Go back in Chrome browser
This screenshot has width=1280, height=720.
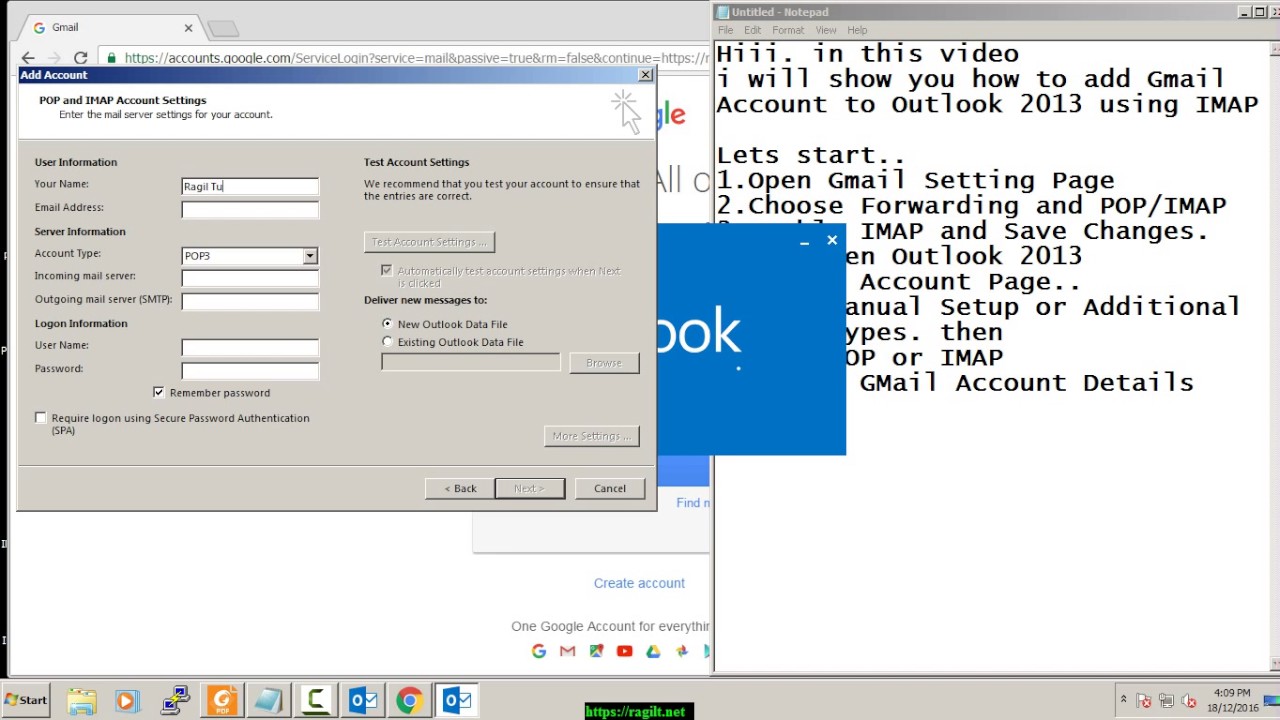(x=28, y=58)
